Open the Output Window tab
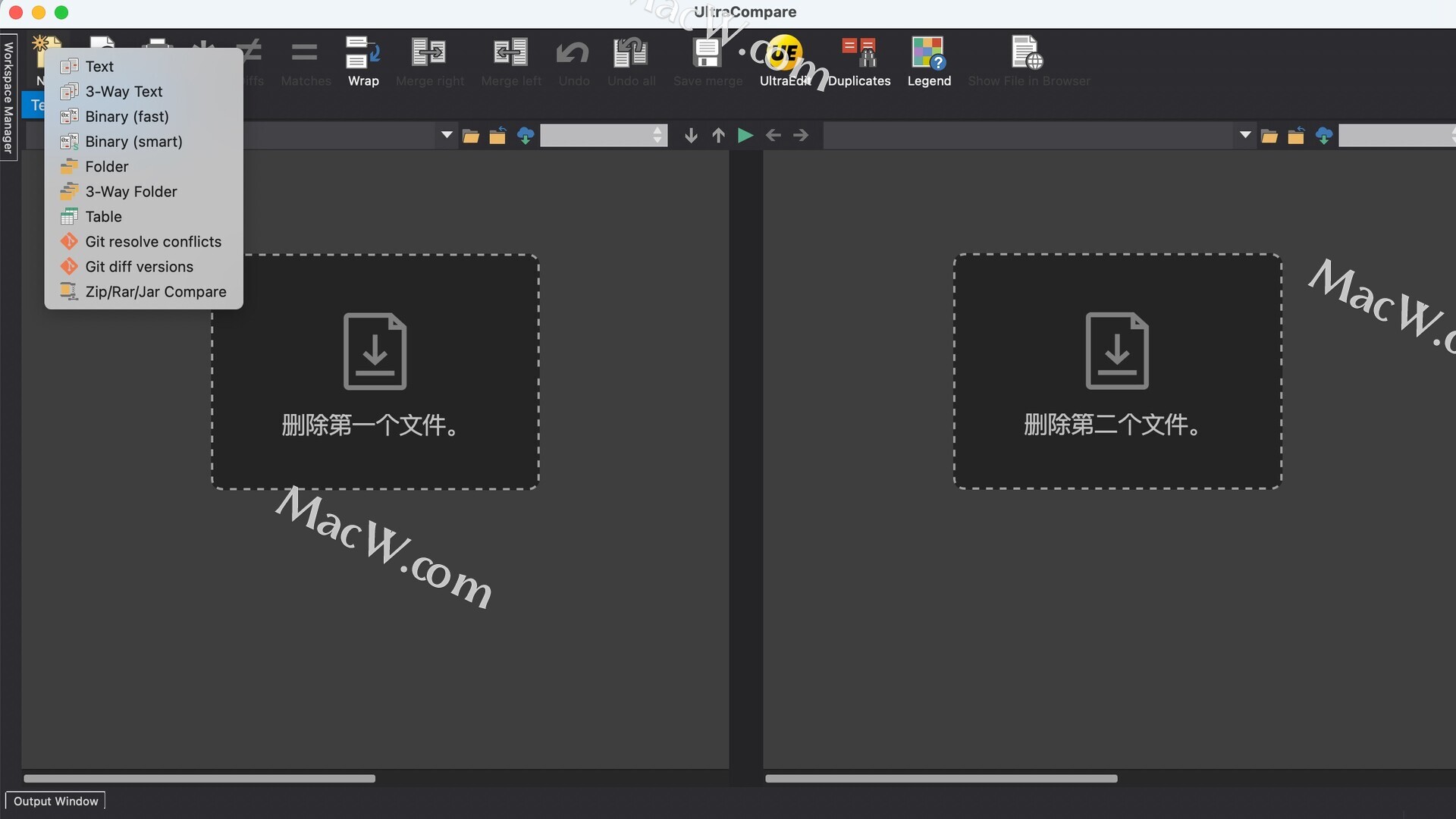 pyautogui.click(x=55, y=801)
